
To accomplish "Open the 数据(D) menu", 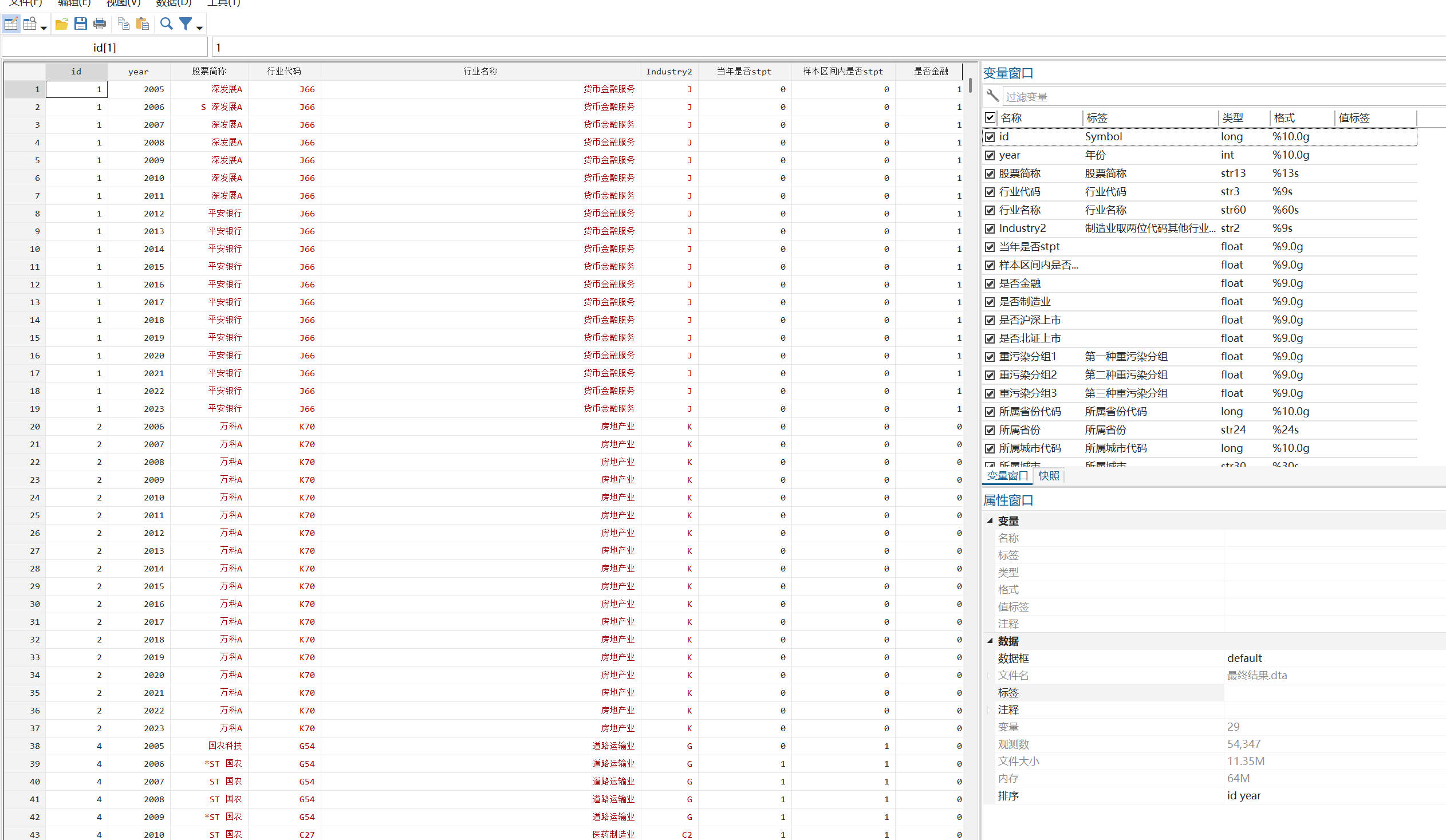I will (174, 3).
